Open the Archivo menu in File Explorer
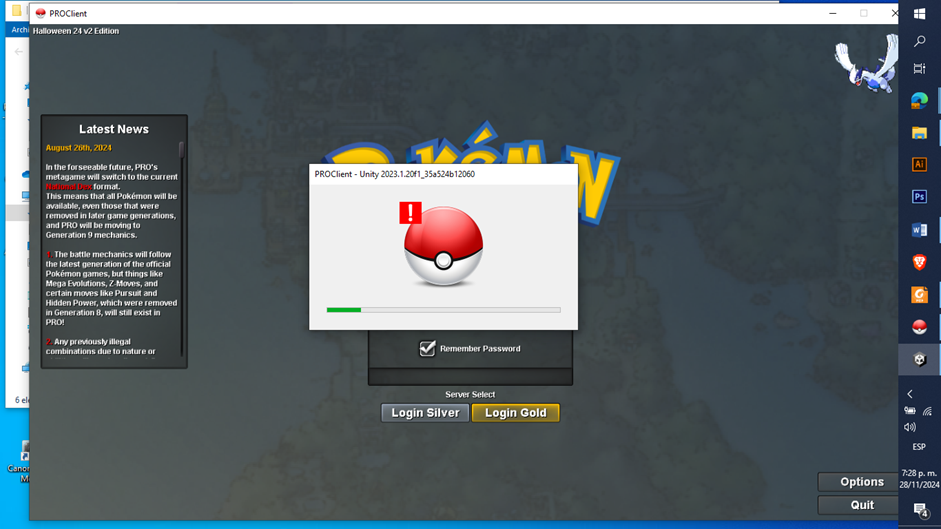 click(20, 29)
